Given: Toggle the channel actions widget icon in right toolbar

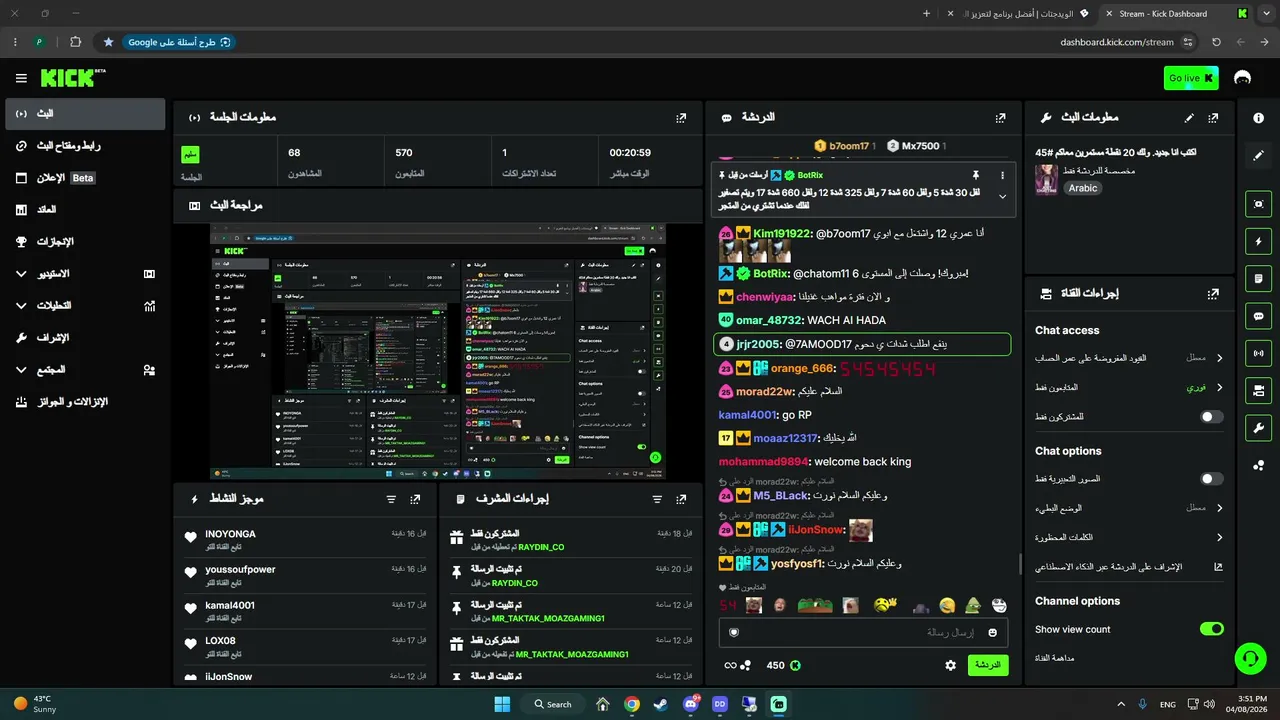Looking at the screenshot, I should [1258, 390].
